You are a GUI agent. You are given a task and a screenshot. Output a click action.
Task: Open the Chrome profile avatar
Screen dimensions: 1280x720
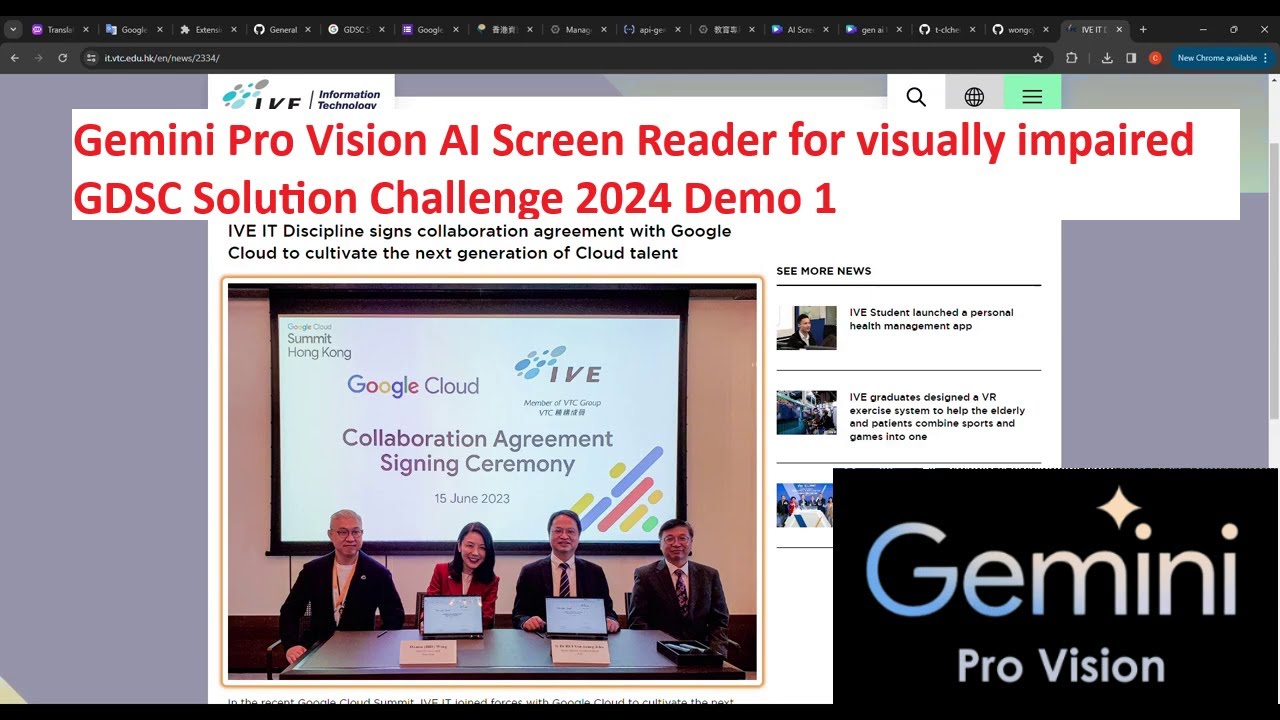(1155, 58)
